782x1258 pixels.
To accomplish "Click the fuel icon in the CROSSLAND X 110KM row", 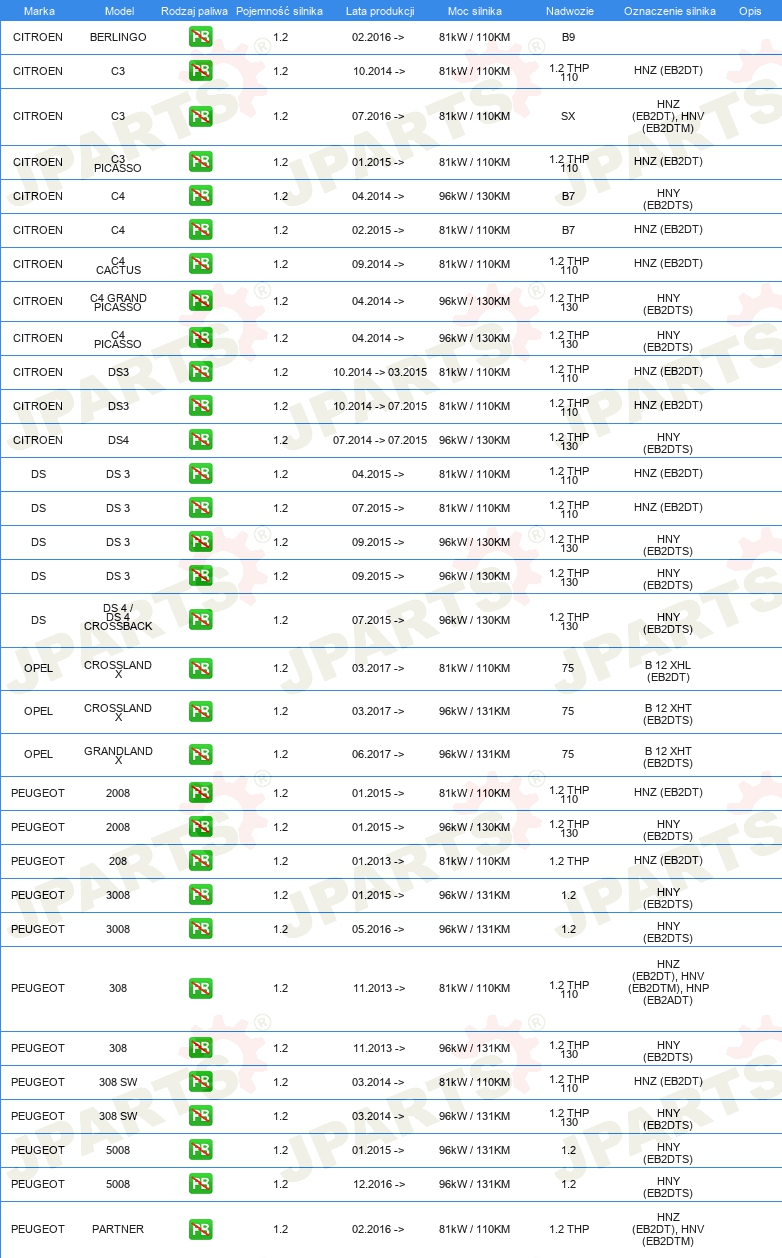I will [x=200, y=669].
